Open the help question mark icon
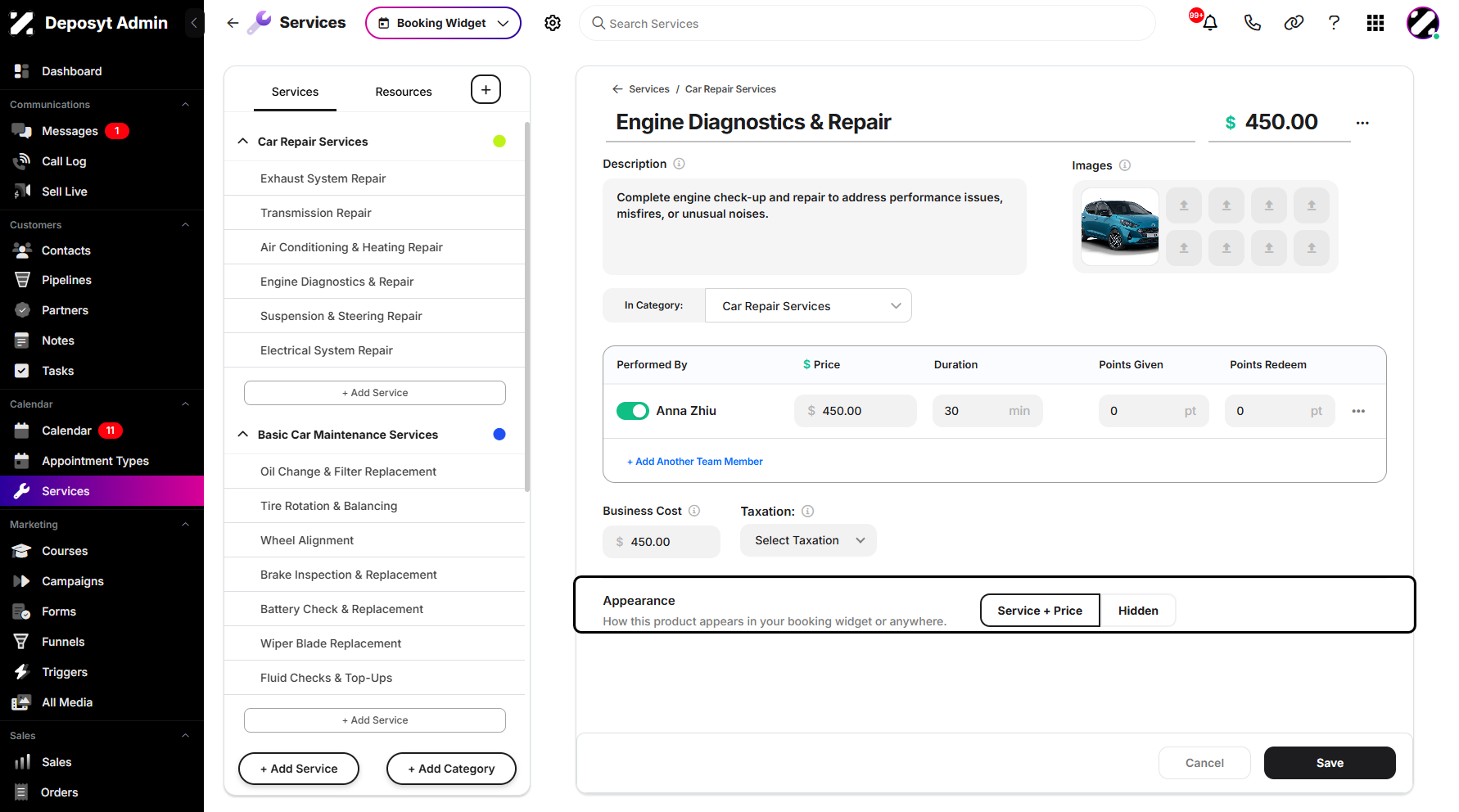The height and width of the screenshot is (812, 1459). [x=1334, y=23]
